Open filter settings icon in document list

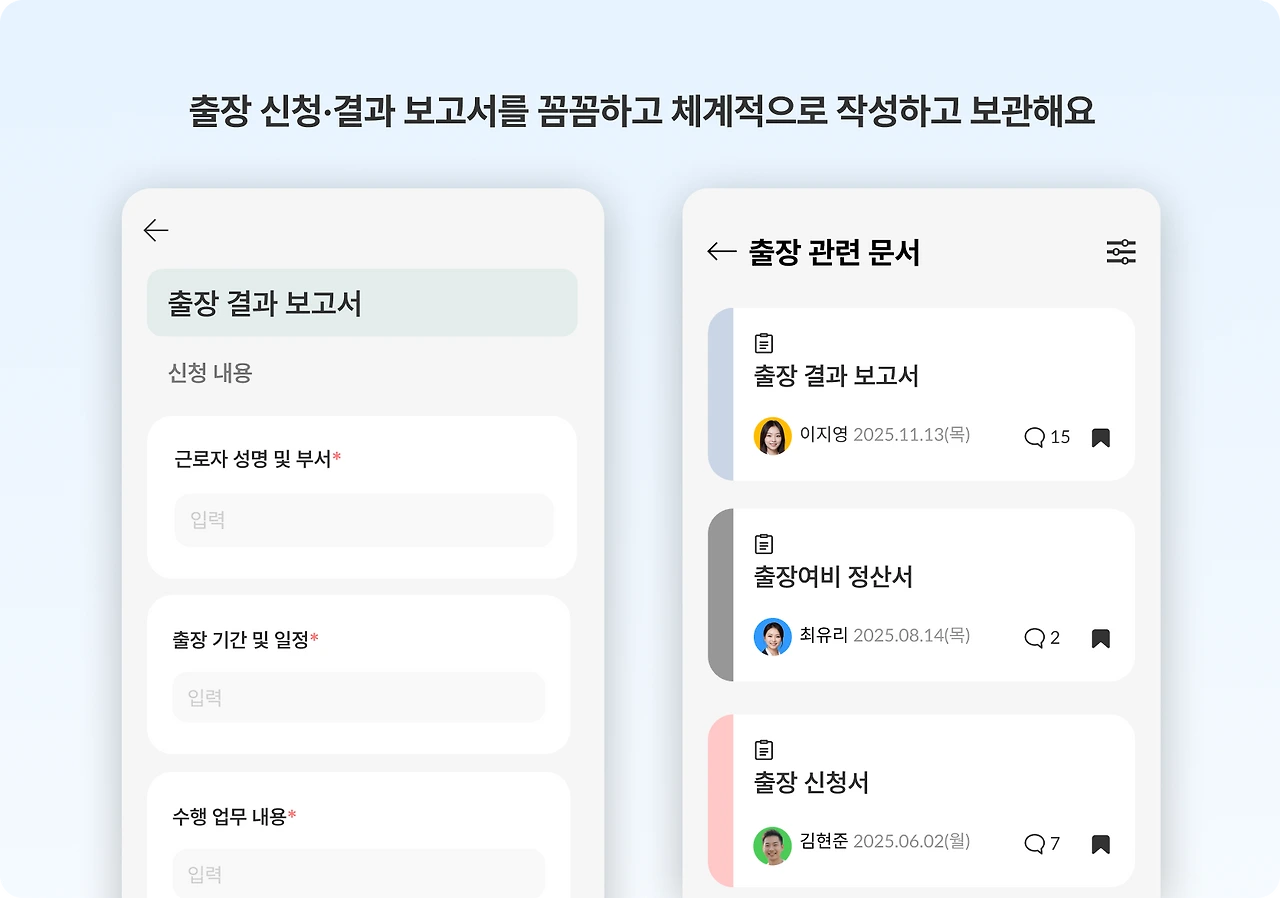1121,252
